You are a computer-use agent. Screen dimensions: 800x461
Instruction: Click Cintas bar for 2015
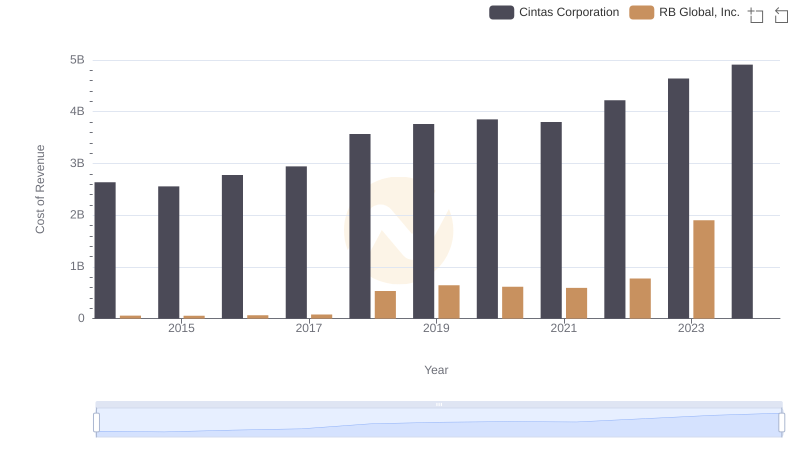(168, 252)
